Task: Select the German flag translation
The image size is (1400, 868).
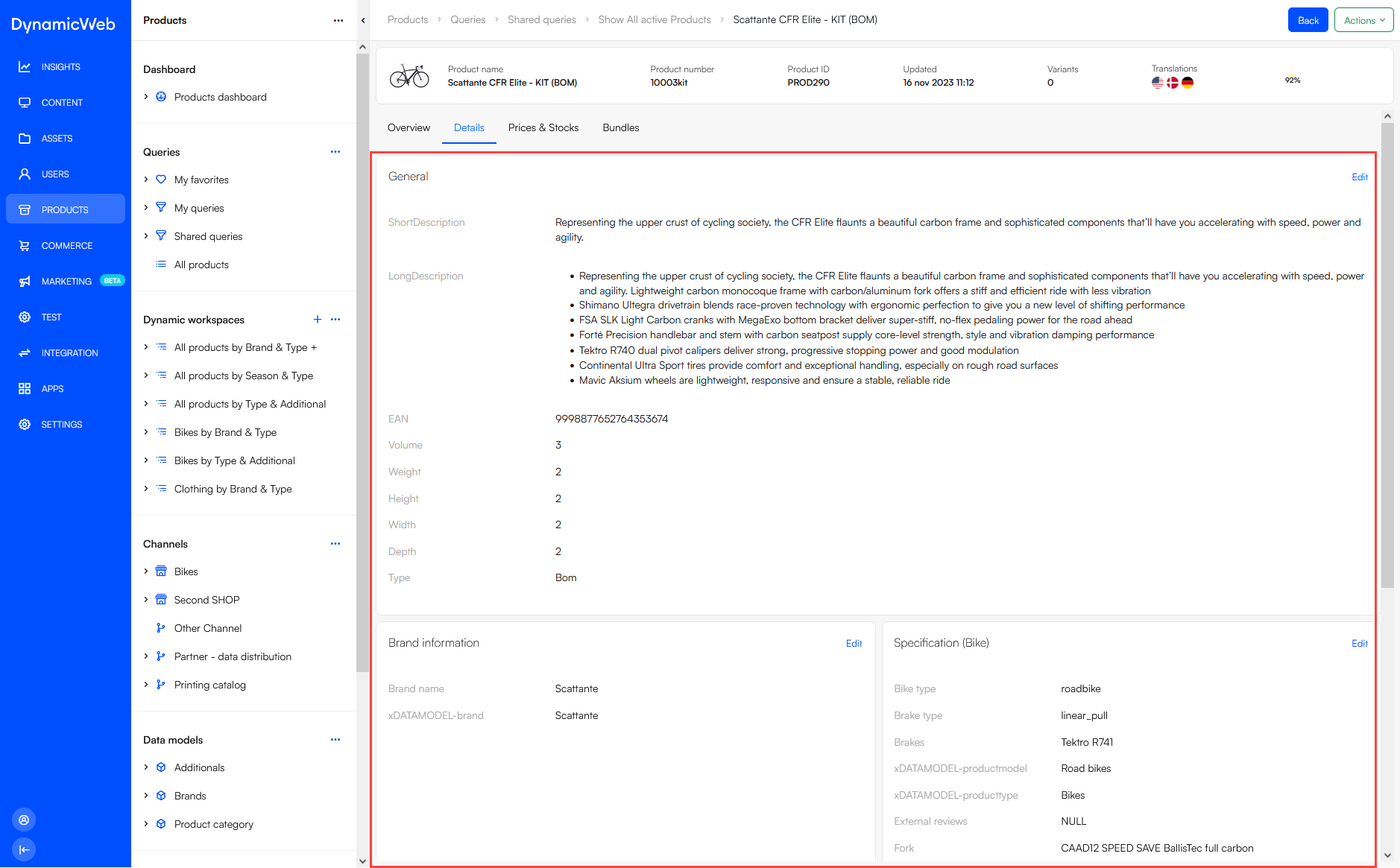Action: [1188, 83]
